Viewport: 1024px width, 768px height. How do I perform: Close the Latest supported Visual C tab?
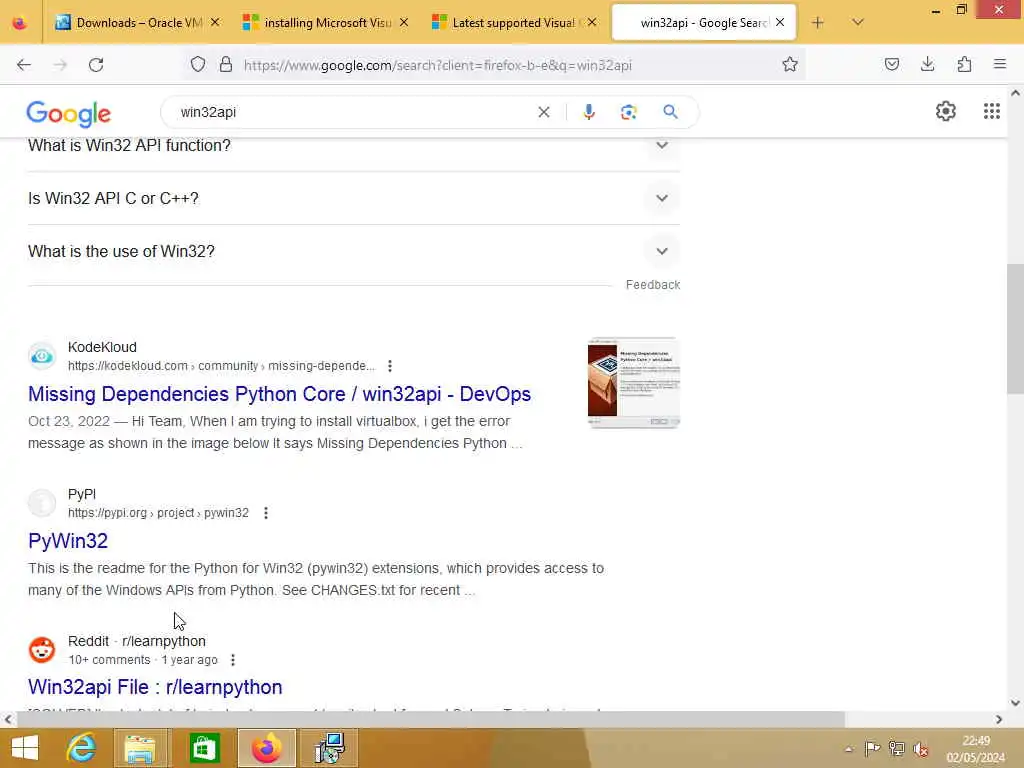coord(592,23)
